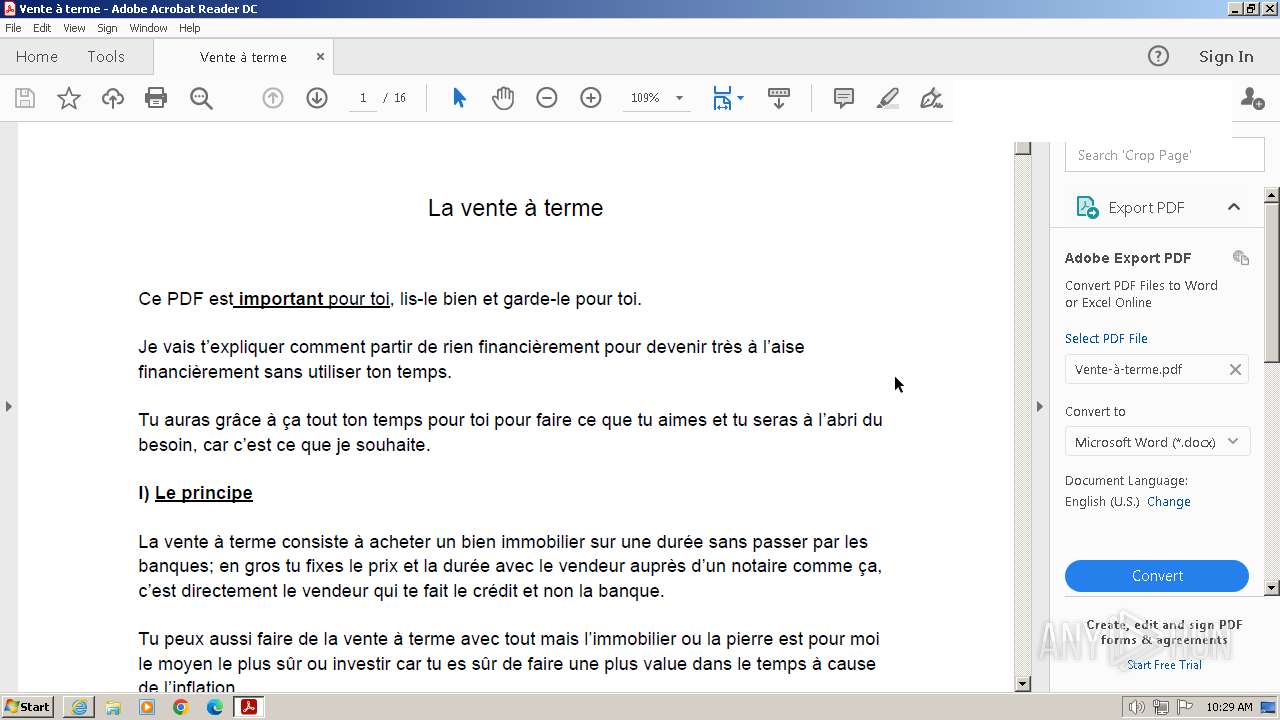
Task: Upload to cloud with the cloud arrow icon
Action: point(113,98)
